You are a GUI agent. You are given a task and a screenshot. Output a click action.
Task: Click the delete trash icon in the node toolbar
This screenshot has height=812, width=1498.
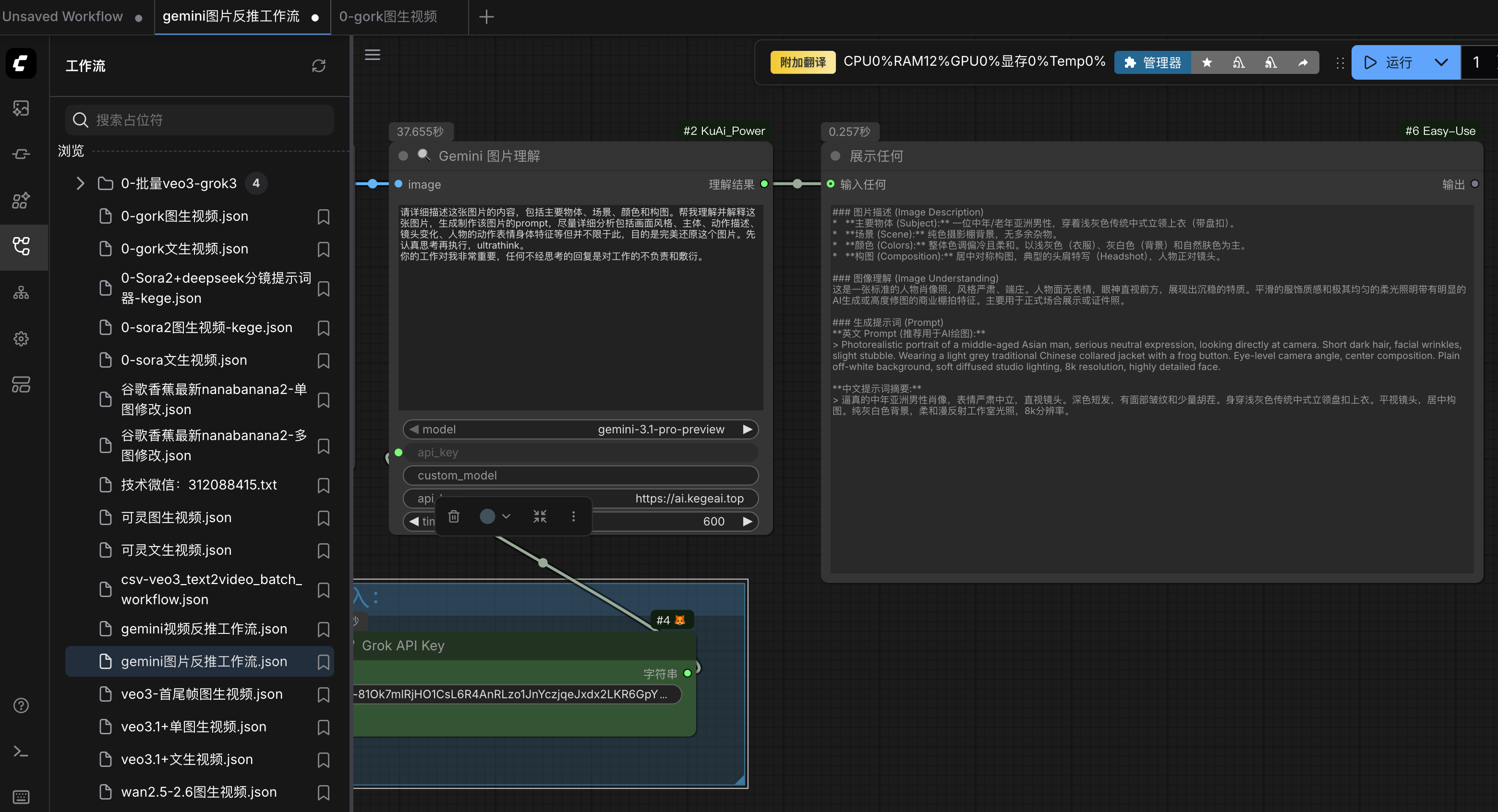454,516
